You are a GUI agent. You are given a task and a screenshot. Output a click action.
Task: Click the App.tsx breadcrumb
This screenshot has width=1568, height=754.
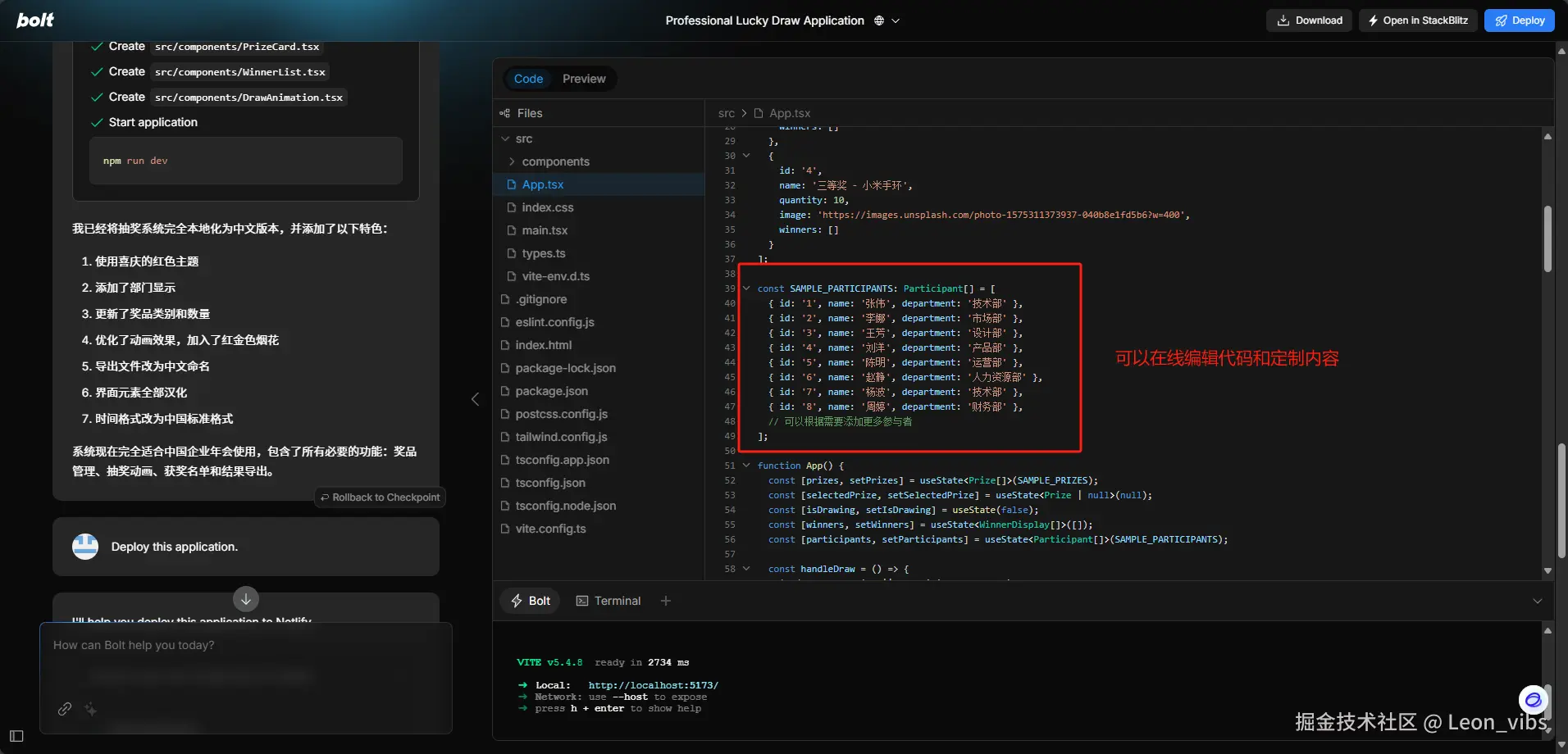tap(790, 113)
